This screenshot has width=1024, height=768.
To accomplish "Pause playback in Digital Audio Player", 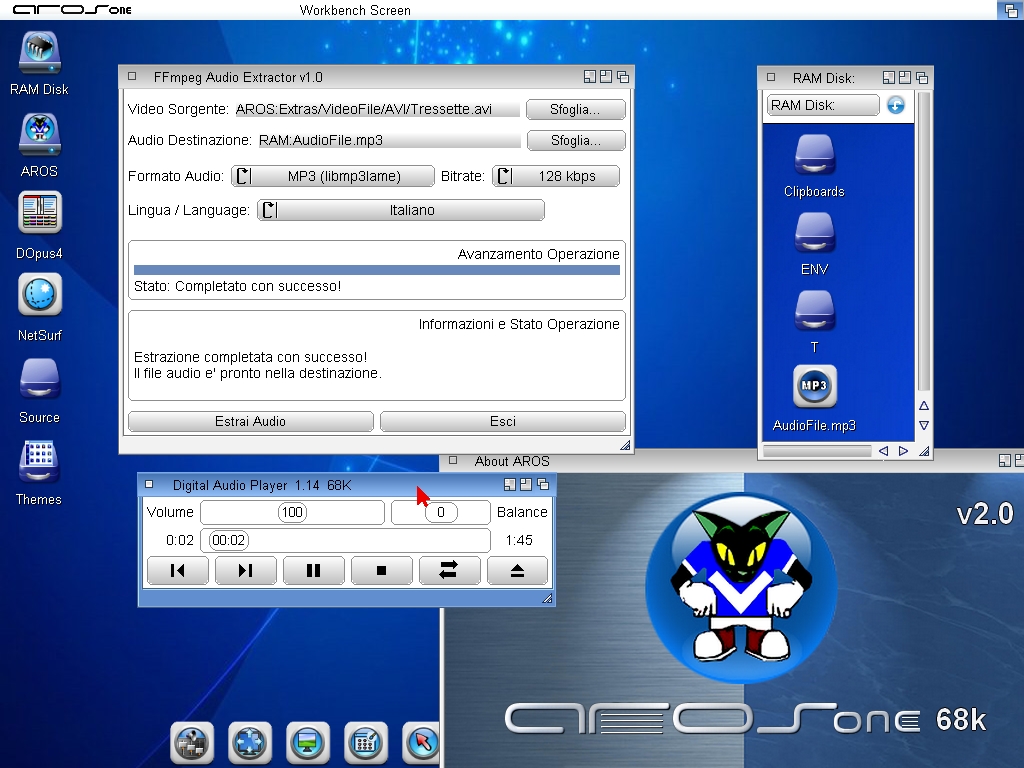I will pos(313,571).
